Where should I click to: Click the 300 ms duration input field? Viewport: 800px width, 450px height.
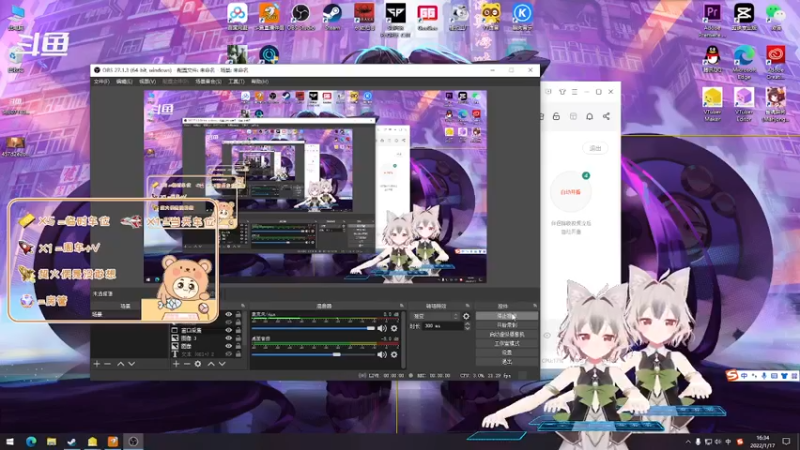coord(443,326)
